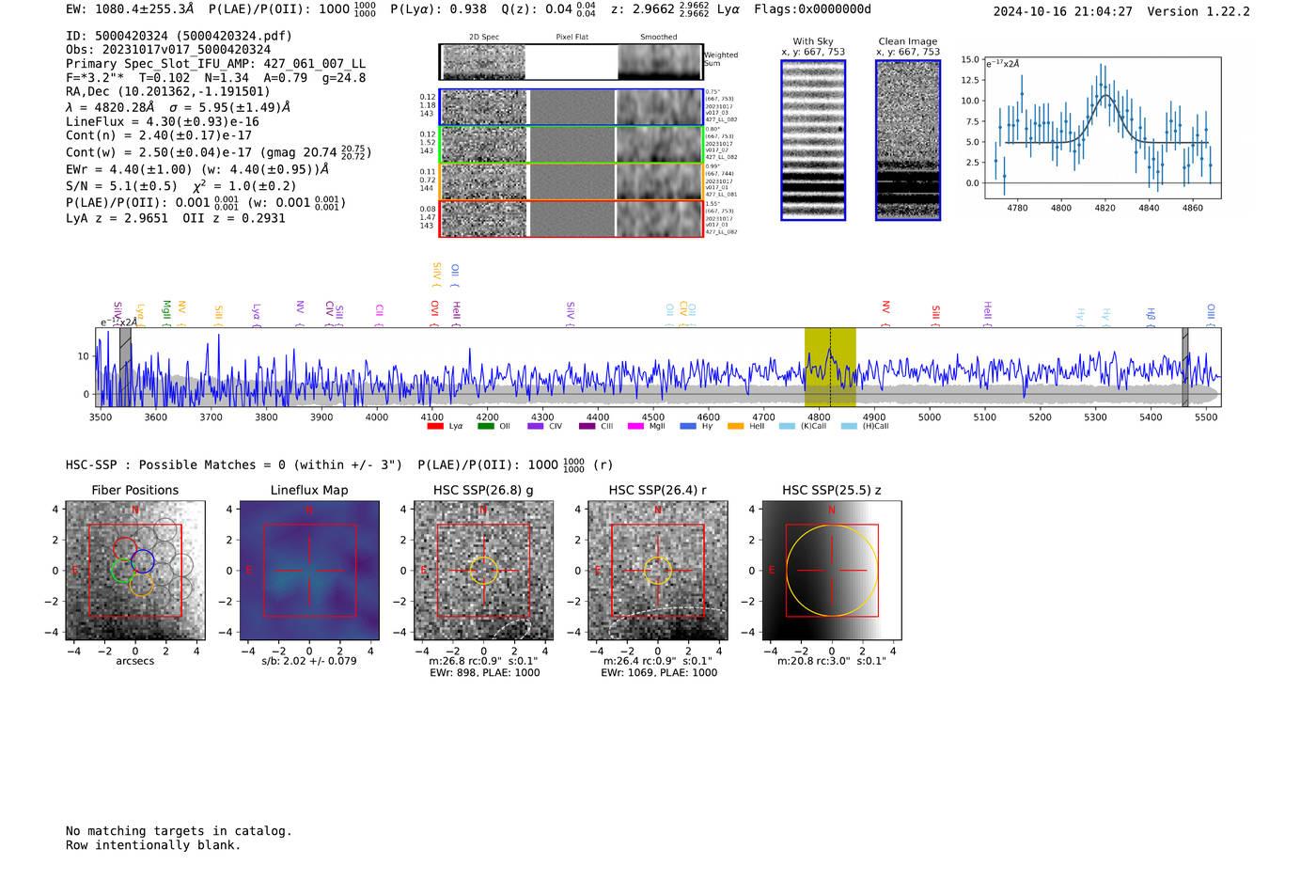Viewport: 1316px width, 896px height.
Task: Click the Hβ line marker
Action: point(1151,314)
